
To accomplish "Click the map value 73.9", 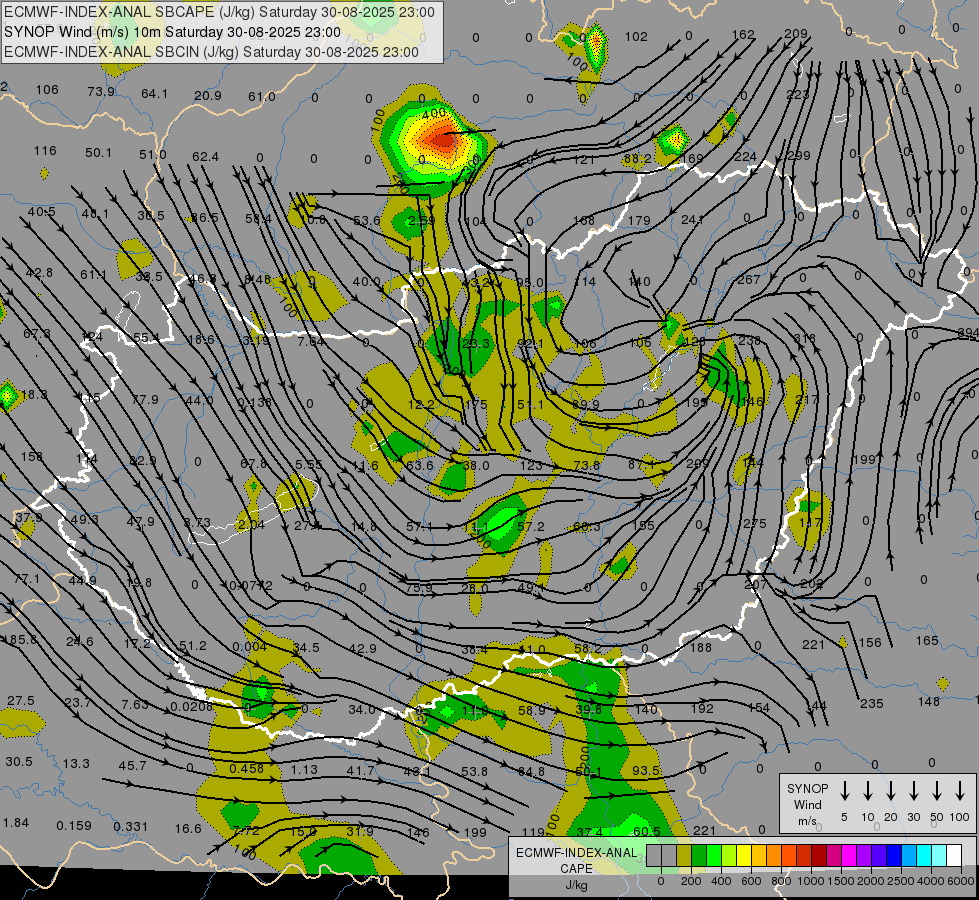I will pyautogui.click(x=101, y=91).
